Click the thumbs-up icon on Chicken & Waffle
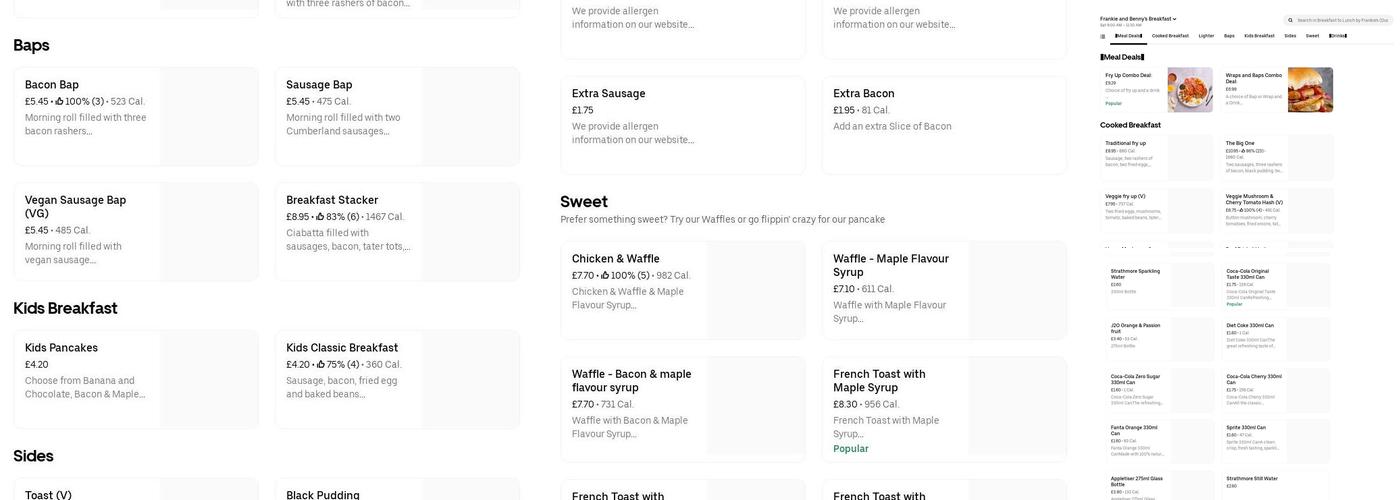The height and width of the screenshot is (500, 1400). [605, 276]
